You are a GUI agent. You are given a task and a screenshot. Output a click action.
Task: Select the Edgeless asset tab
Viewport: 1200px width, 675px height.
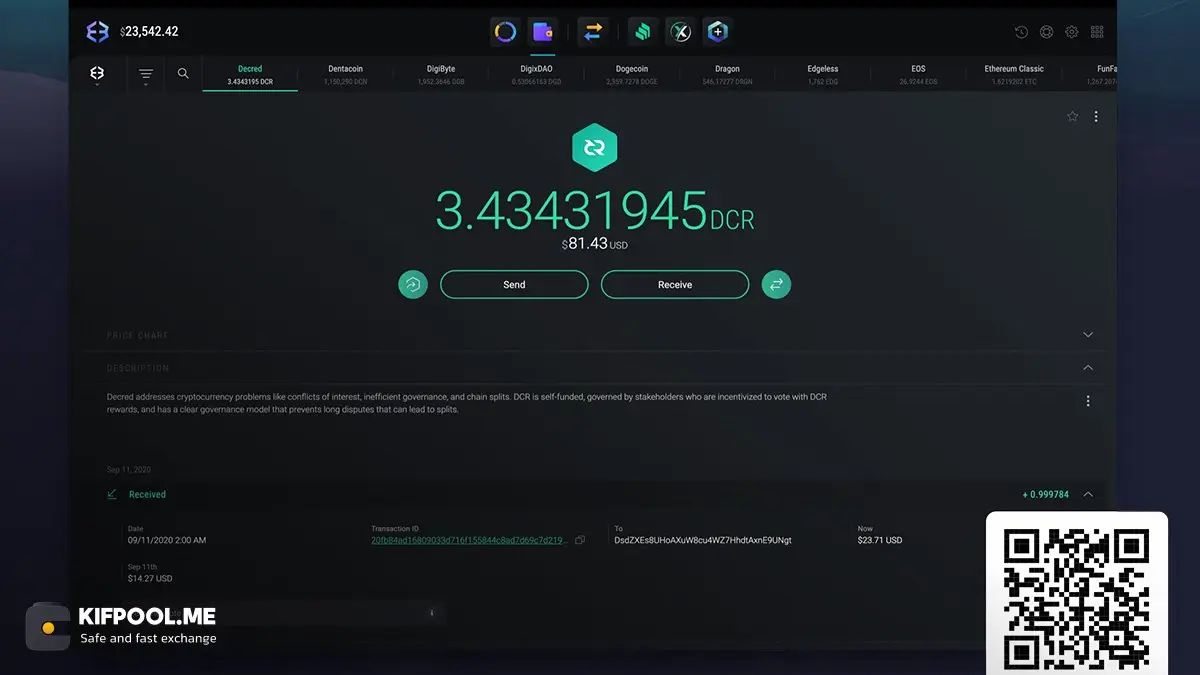pyautogui.click(x=823, y=74)
